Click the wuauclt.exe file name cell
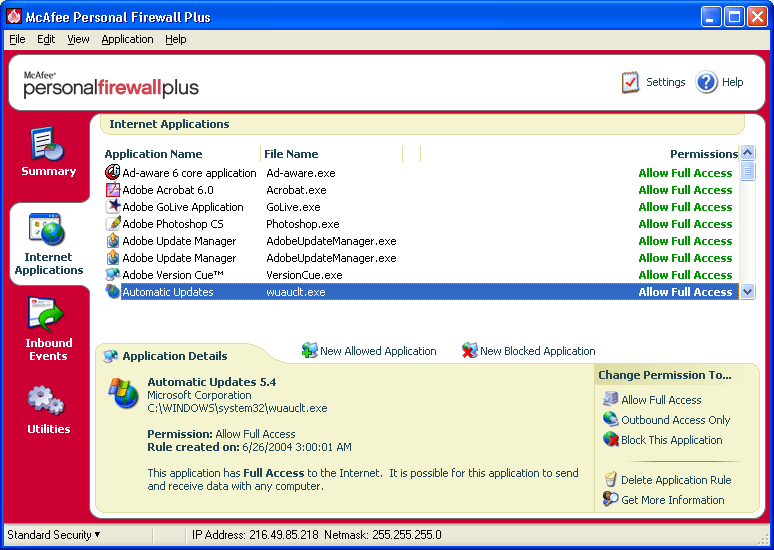The height and width of the screenshot is (550, 774). (x=296, y=292)
